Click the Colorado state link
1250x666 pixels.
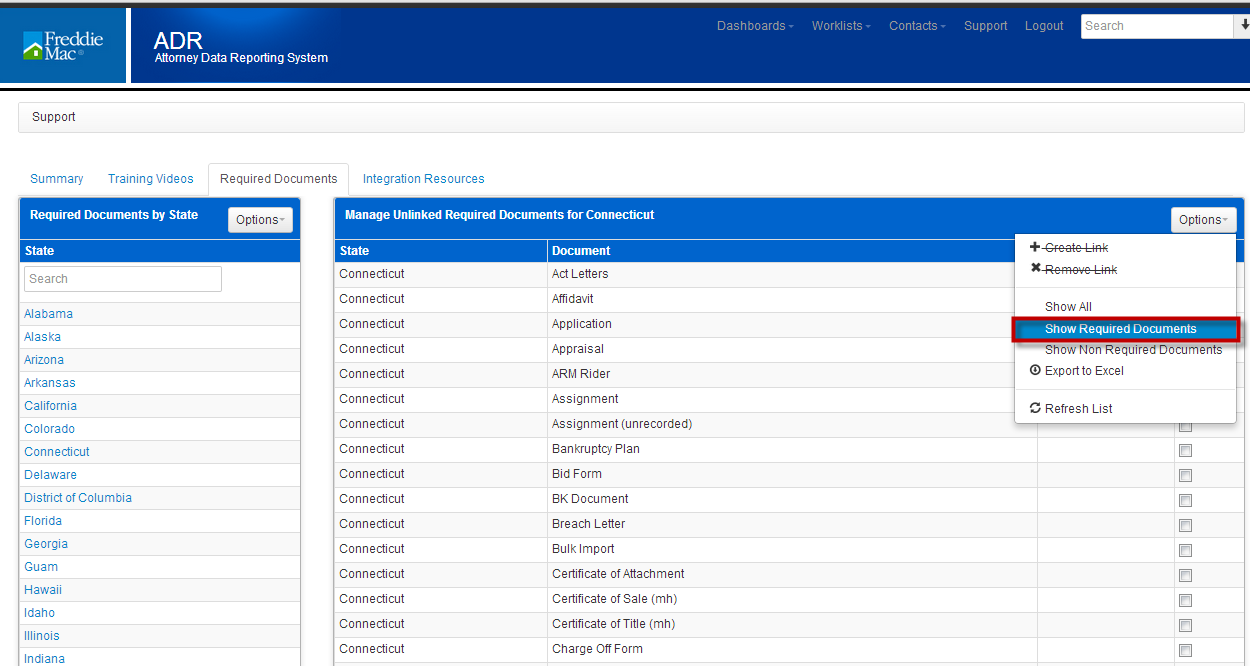50,429
